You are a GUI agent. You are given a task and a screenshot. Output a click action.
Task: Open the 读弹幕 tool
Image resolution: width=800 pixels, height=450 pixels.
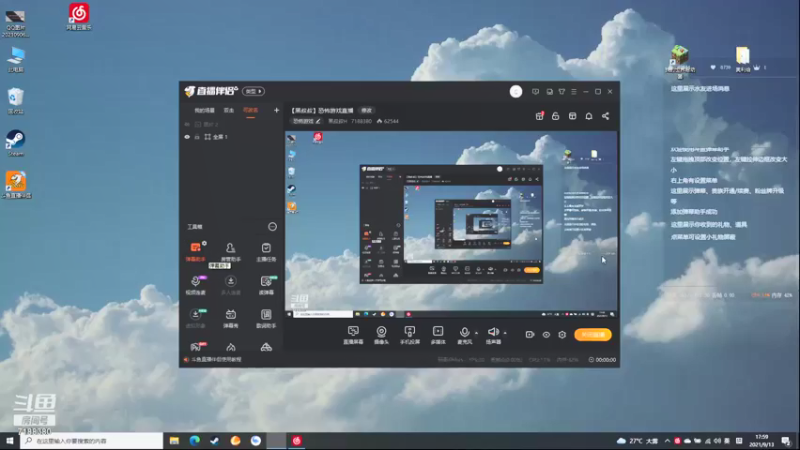point(266,285)
